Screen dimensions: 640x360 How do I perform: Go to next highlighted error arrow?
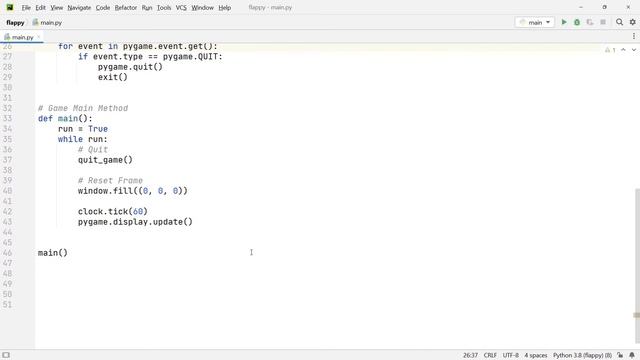633,50
